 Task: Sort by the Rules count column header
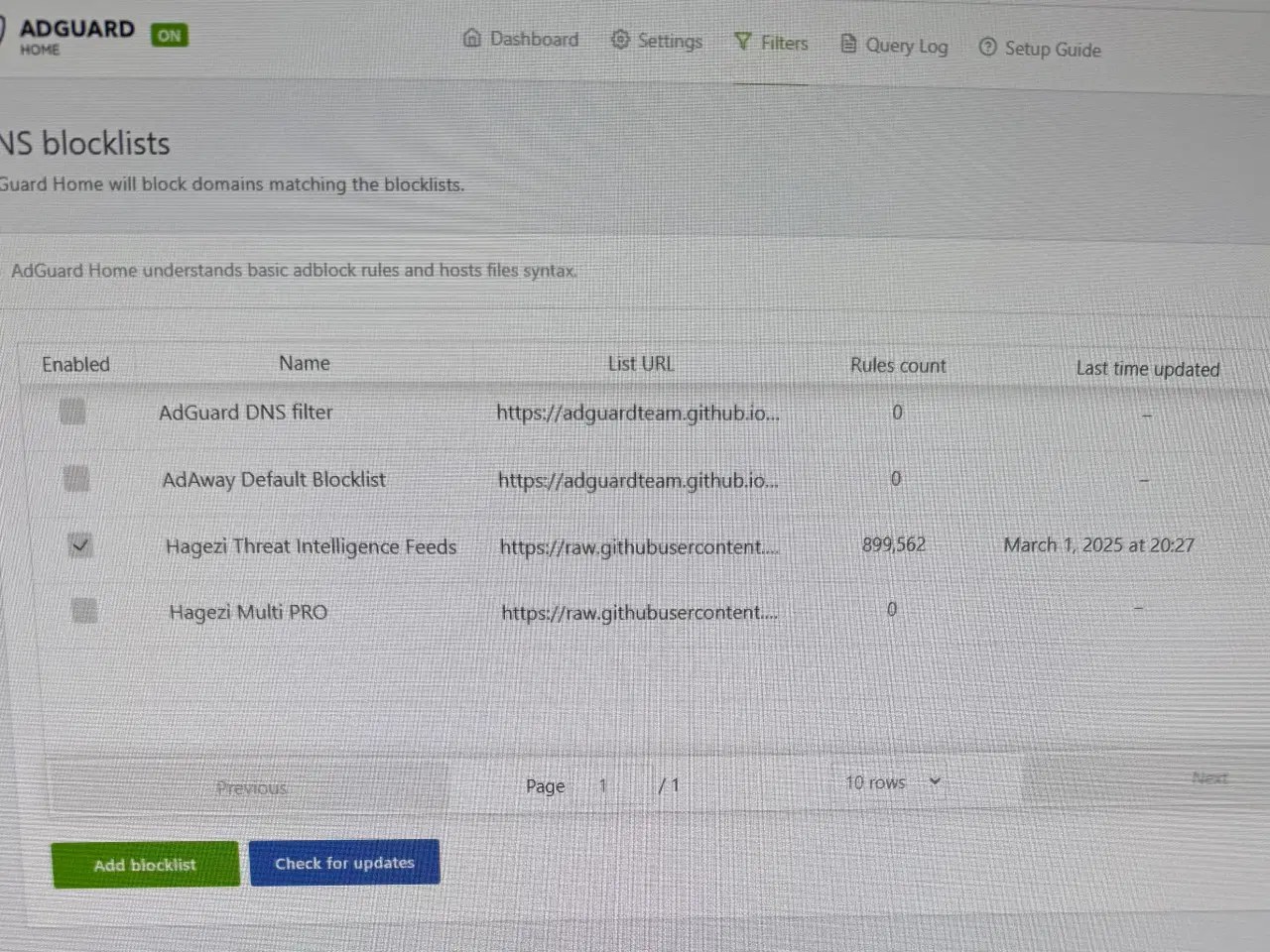coord(898,365)
